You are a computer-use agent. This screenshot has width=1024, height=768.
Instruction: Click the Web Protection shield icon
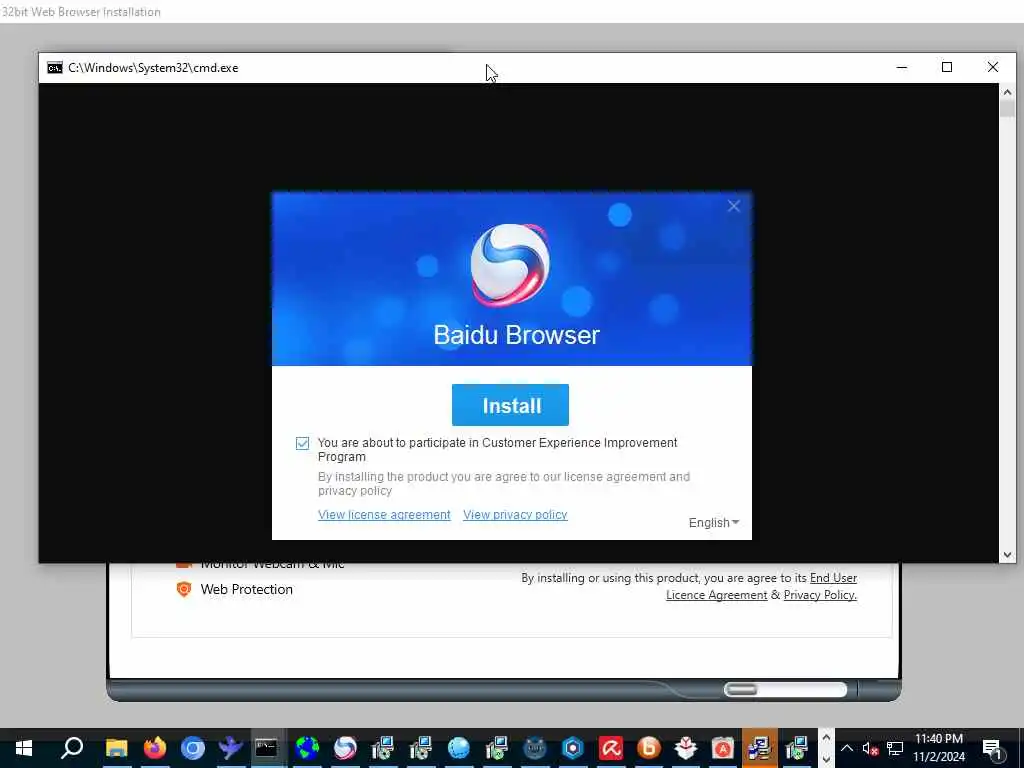184,589
